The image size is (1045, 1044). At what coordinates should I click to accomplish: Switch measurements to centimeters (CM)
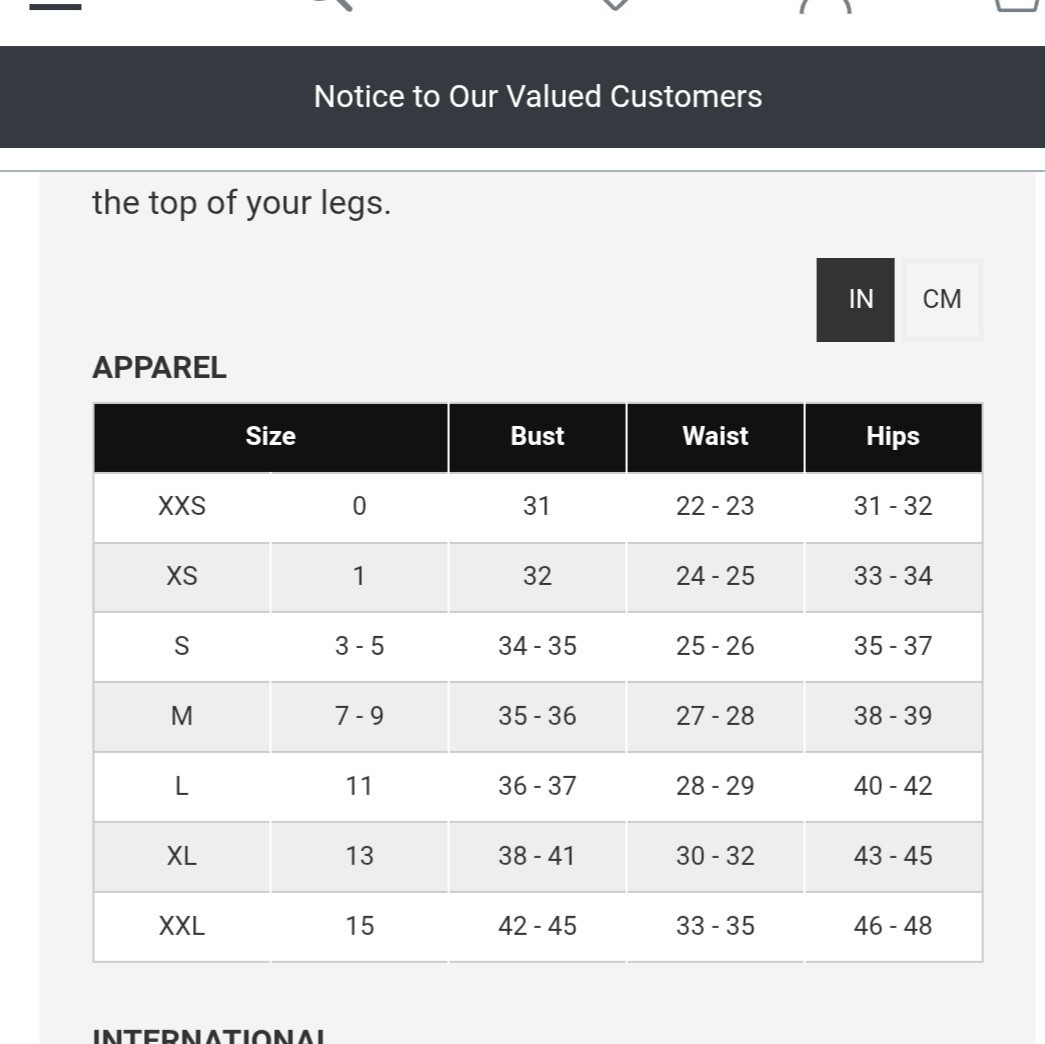click(942, 299)
